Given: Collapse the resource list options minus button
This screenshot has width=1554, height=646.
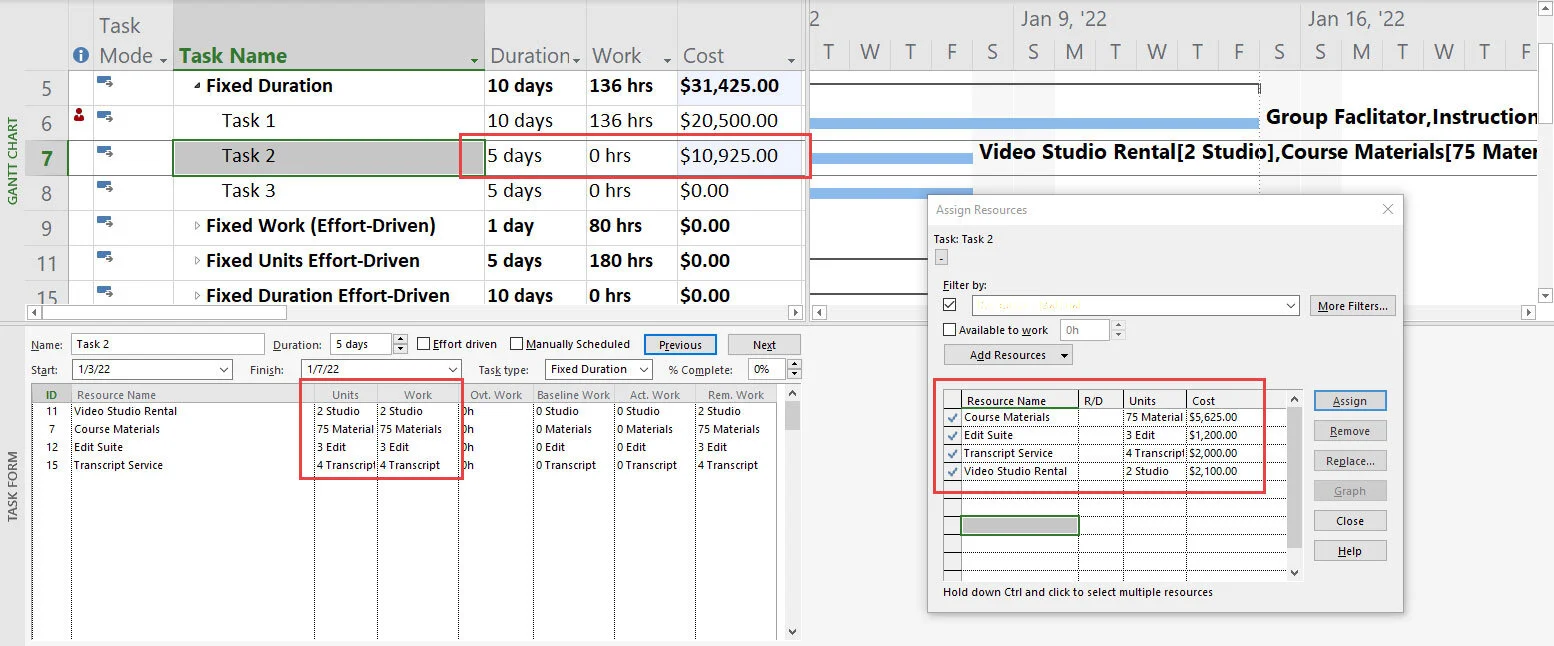Looking at the screenshot, I should (x=941, y=258).
